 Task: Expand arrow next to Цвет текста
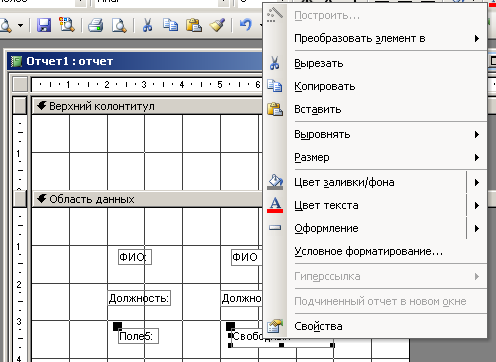(x=477, y=205)
